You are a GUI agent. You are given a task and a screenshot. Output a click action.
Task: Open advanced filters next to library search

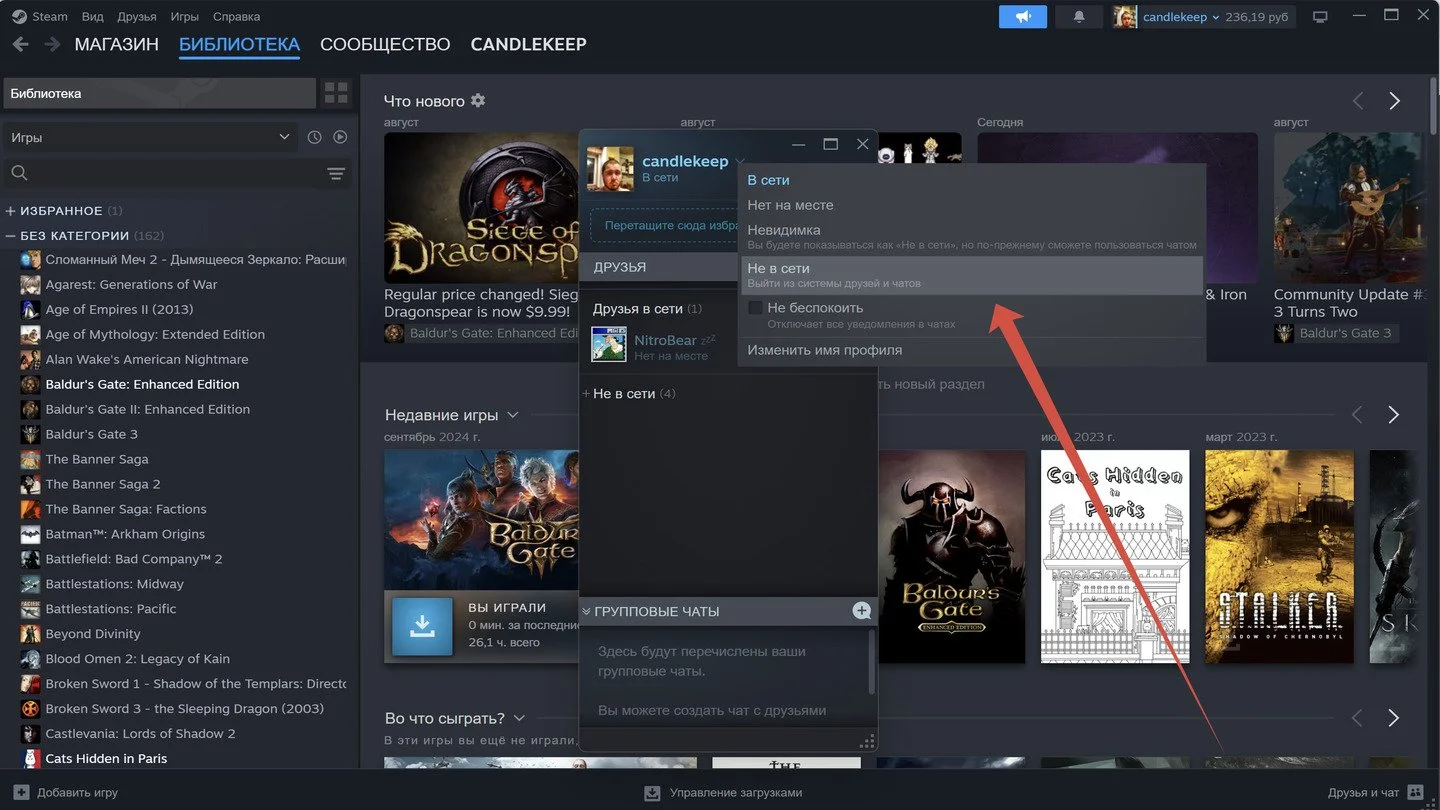tap(336, 173)
